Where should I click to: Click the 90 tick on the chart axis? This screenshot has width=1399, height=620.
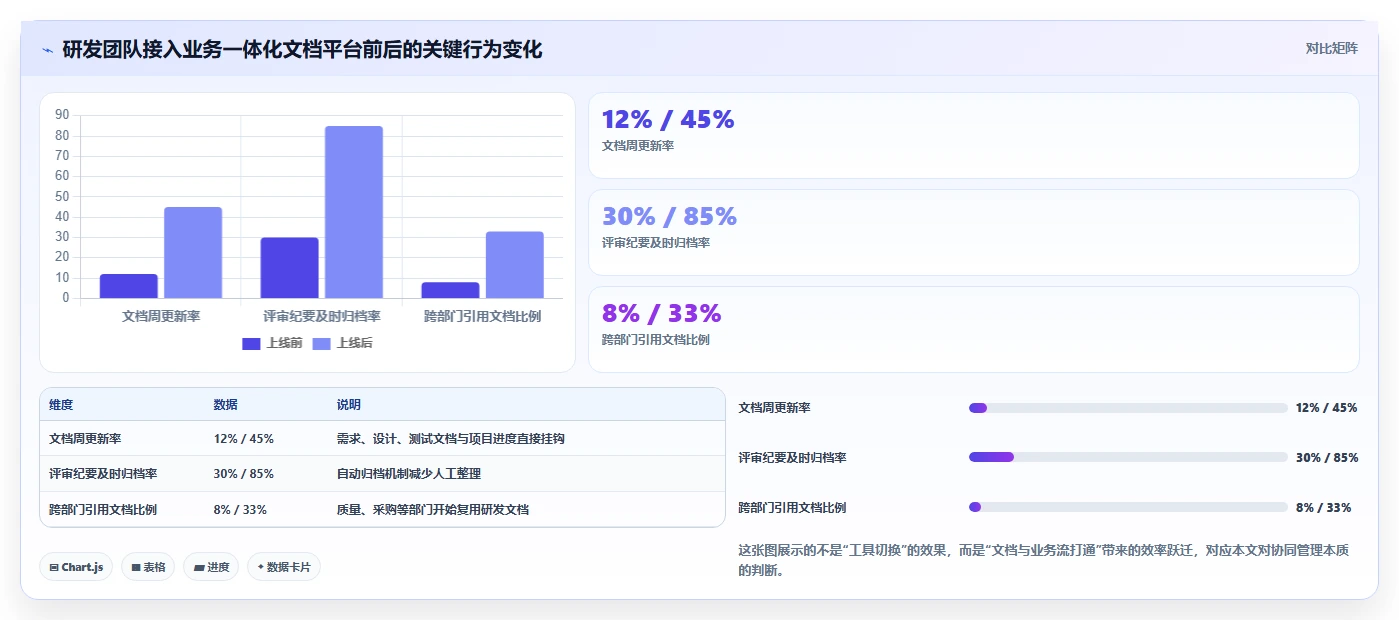click(63, 115)
